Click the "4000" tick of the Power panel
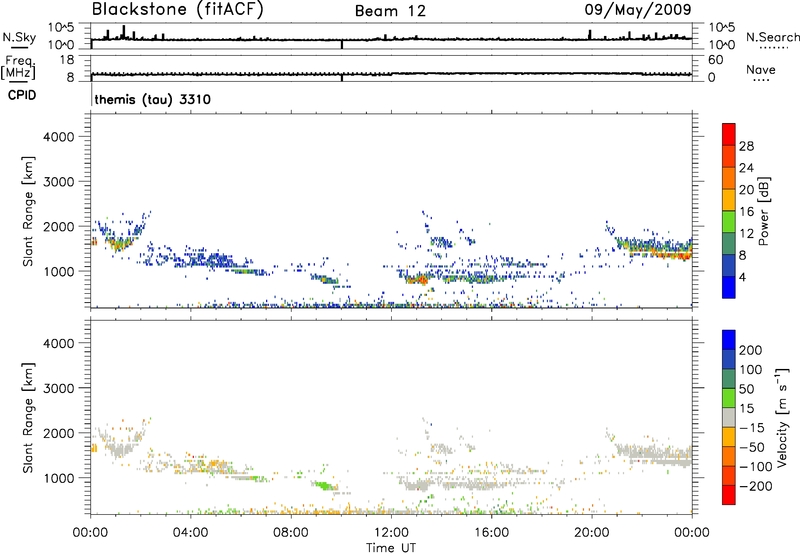 pyautogui.click(x=59, y=137)
